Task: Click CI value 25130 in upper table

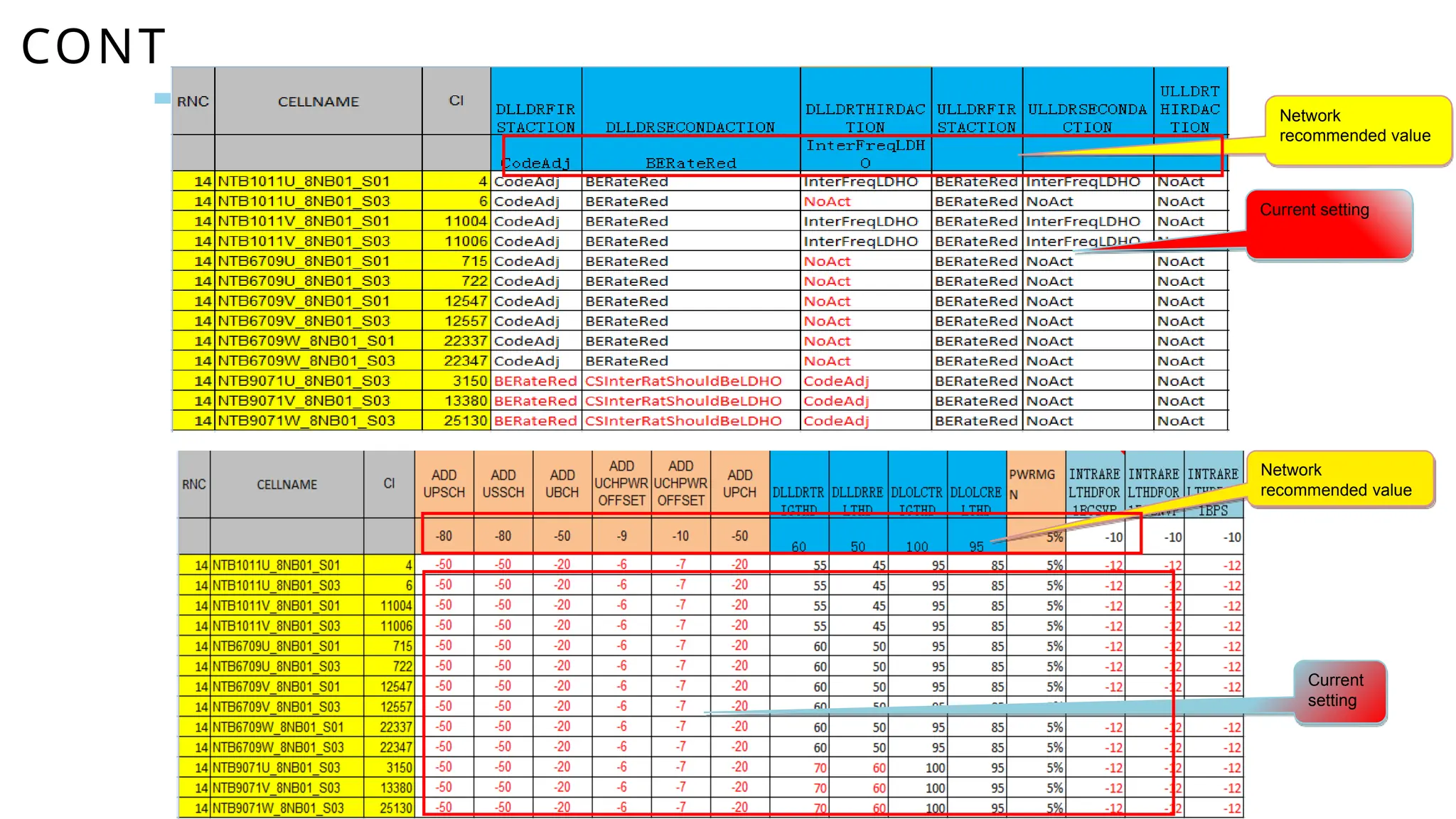Action: click(466, 420)
